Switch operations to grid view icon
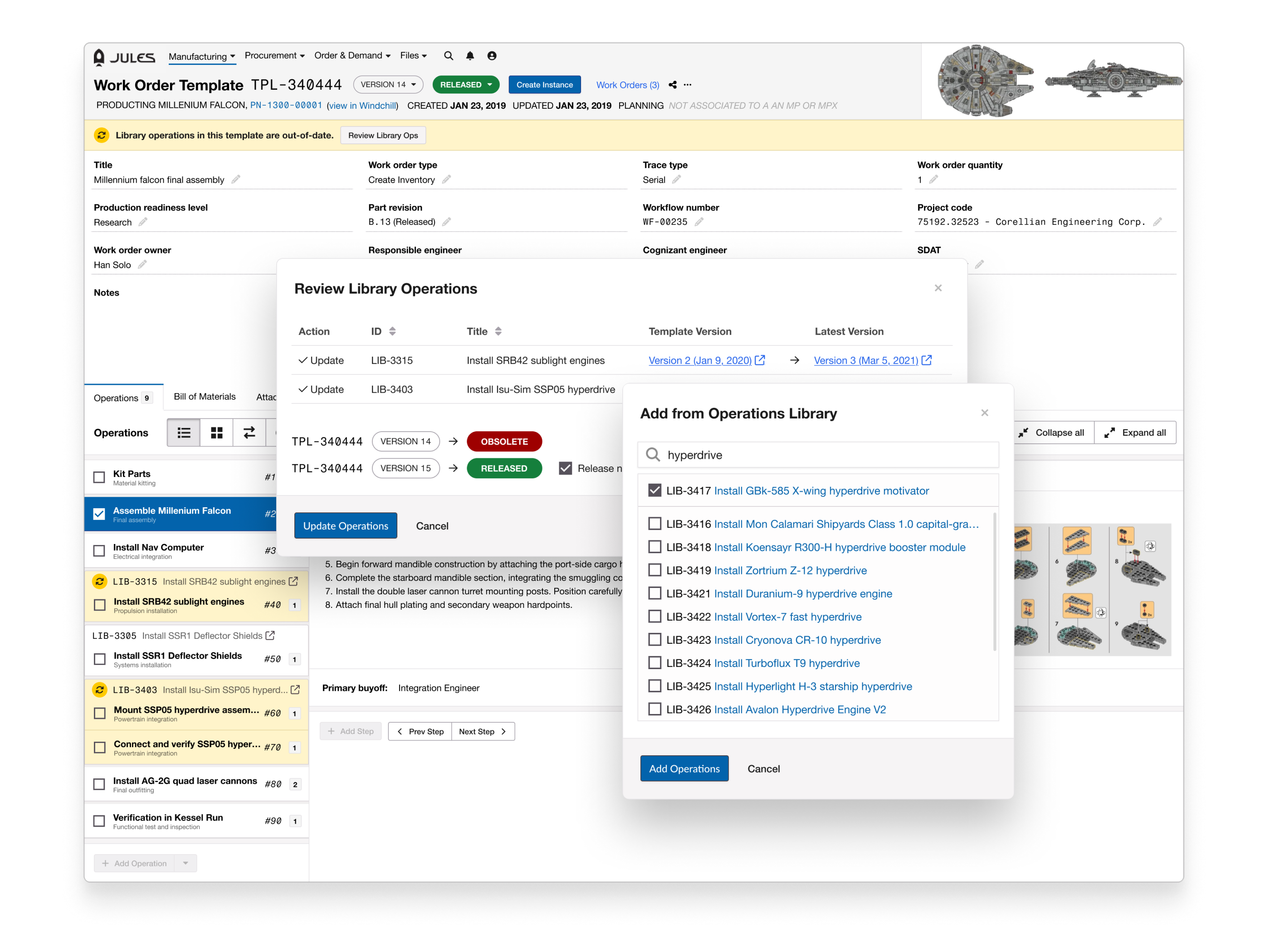The height and width of the screenshot is (952, 1270). pyautogui.click(x=216, y=432)
